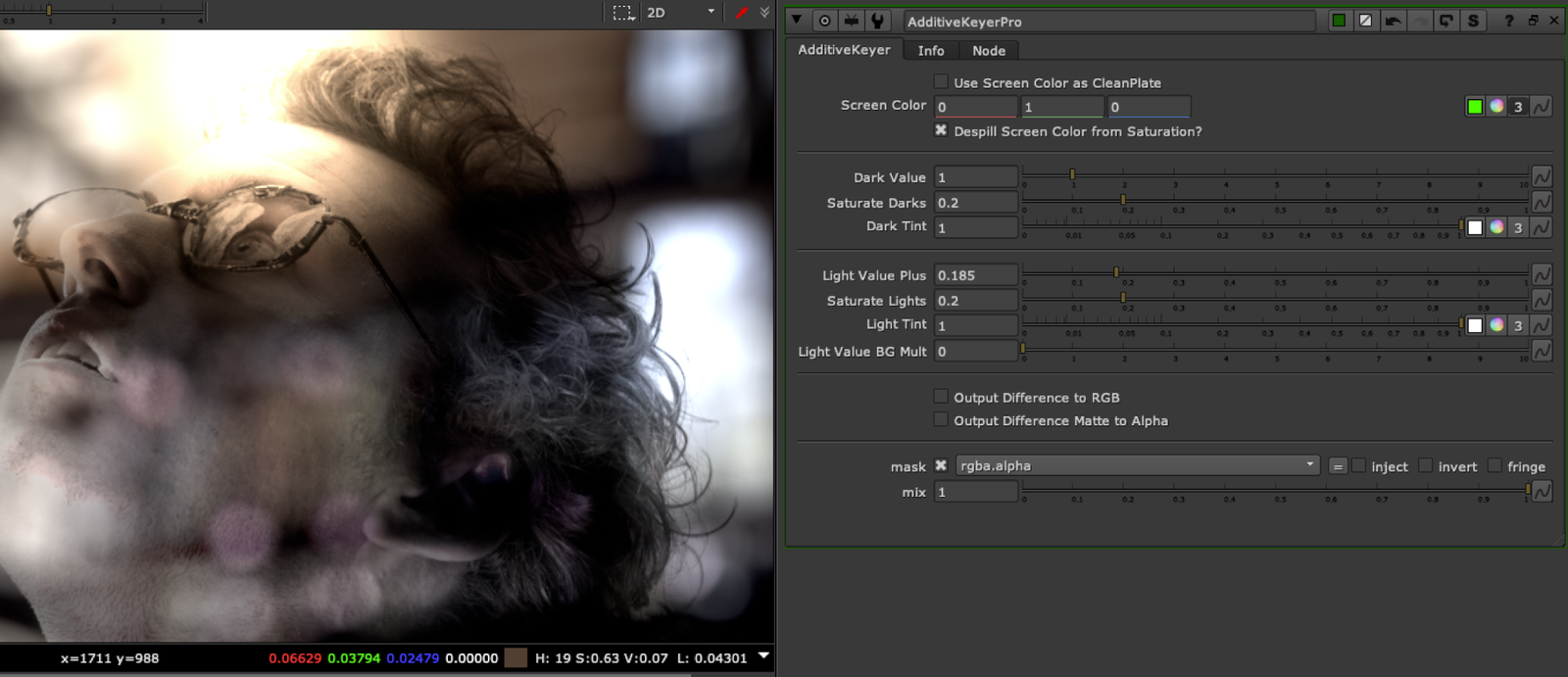Toggle Dark Tint channel count 3 button
The height and width of the screenshot is (677, 1568).
(1518, 227)
